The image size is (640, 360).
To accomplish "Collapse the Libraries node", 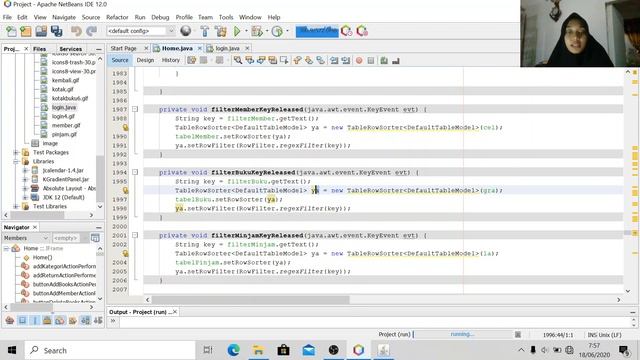I will pyautogui.click(x=16, y=161).
